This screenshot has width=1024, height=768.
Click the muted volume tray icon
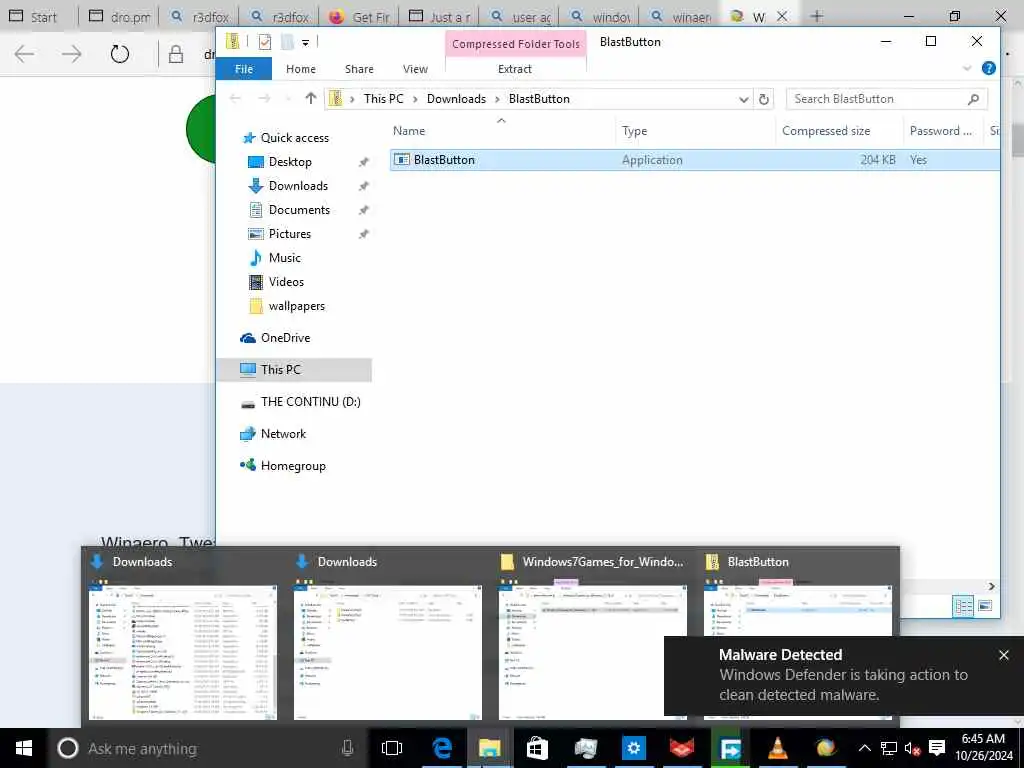(912, 749)
